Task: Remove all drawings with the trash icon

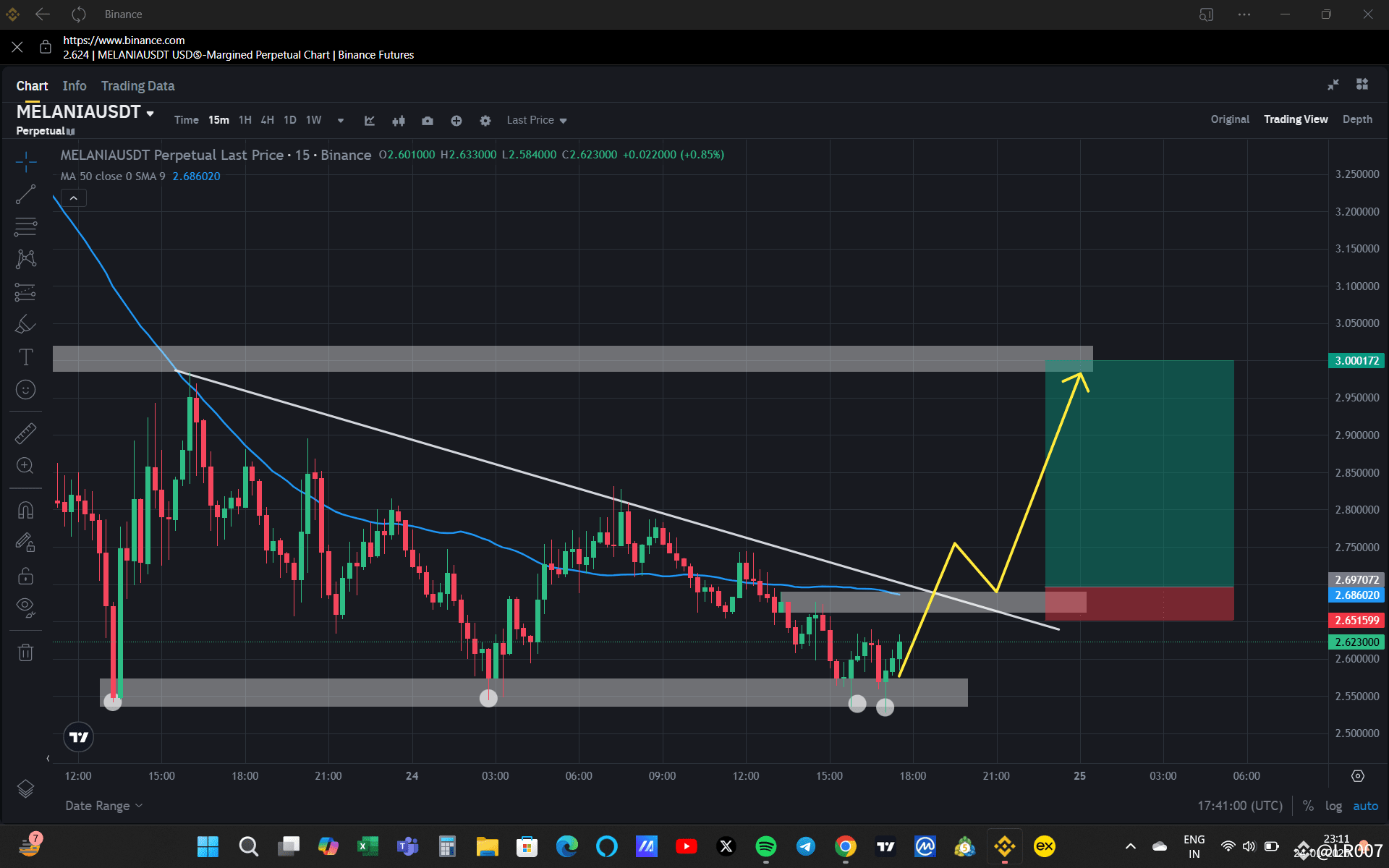Action: [26, 652]
